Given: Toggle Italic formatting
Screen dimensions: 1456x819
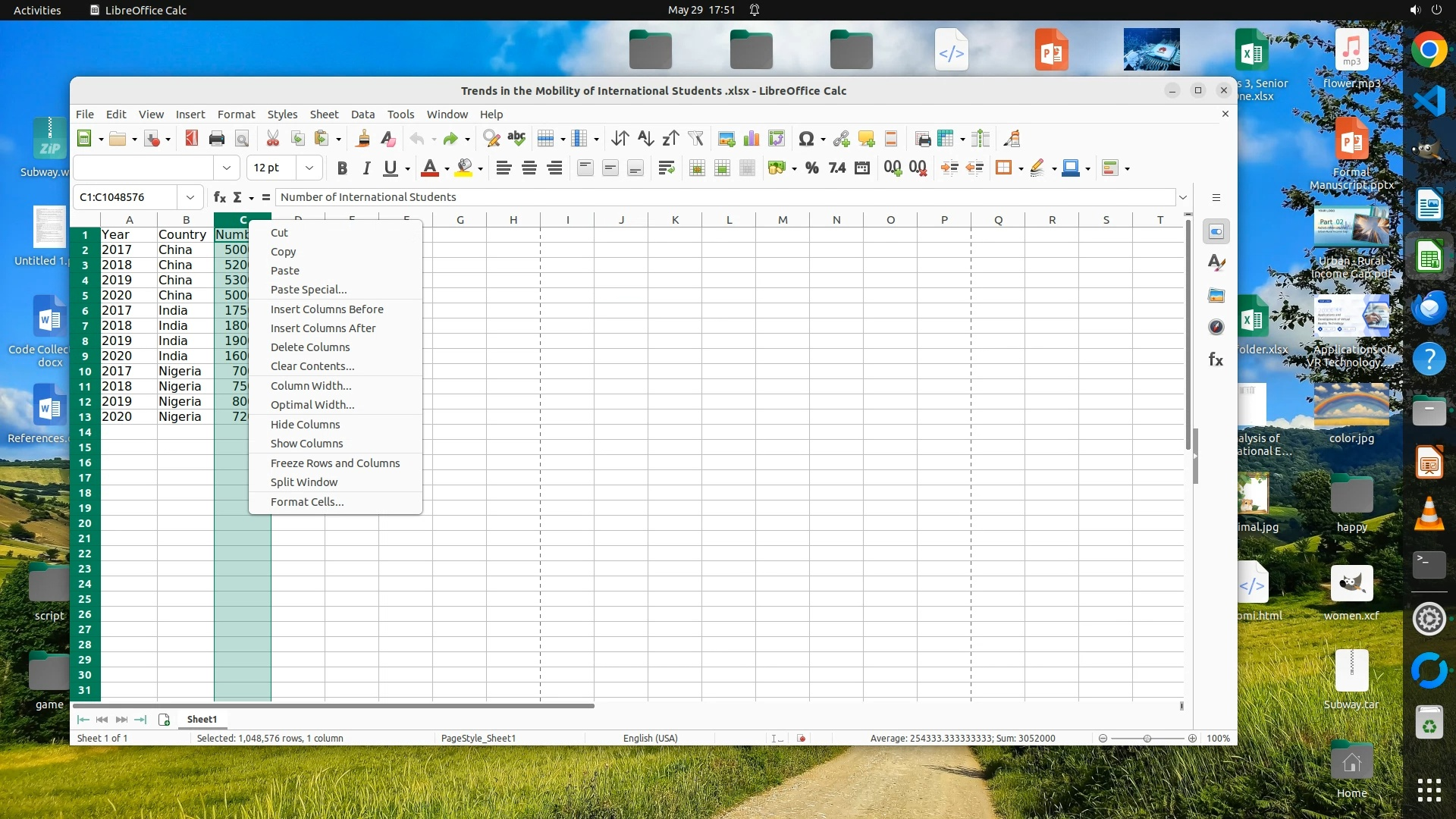Looking at the screenshot, I should [366, 168].
